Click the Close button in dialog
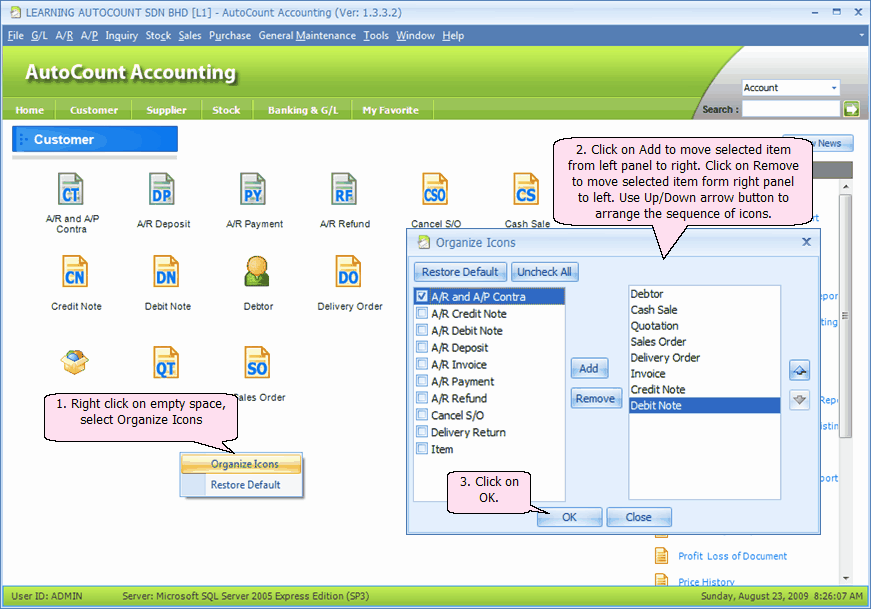This screenshot has height=609, width=871. [x=639, y=517]
